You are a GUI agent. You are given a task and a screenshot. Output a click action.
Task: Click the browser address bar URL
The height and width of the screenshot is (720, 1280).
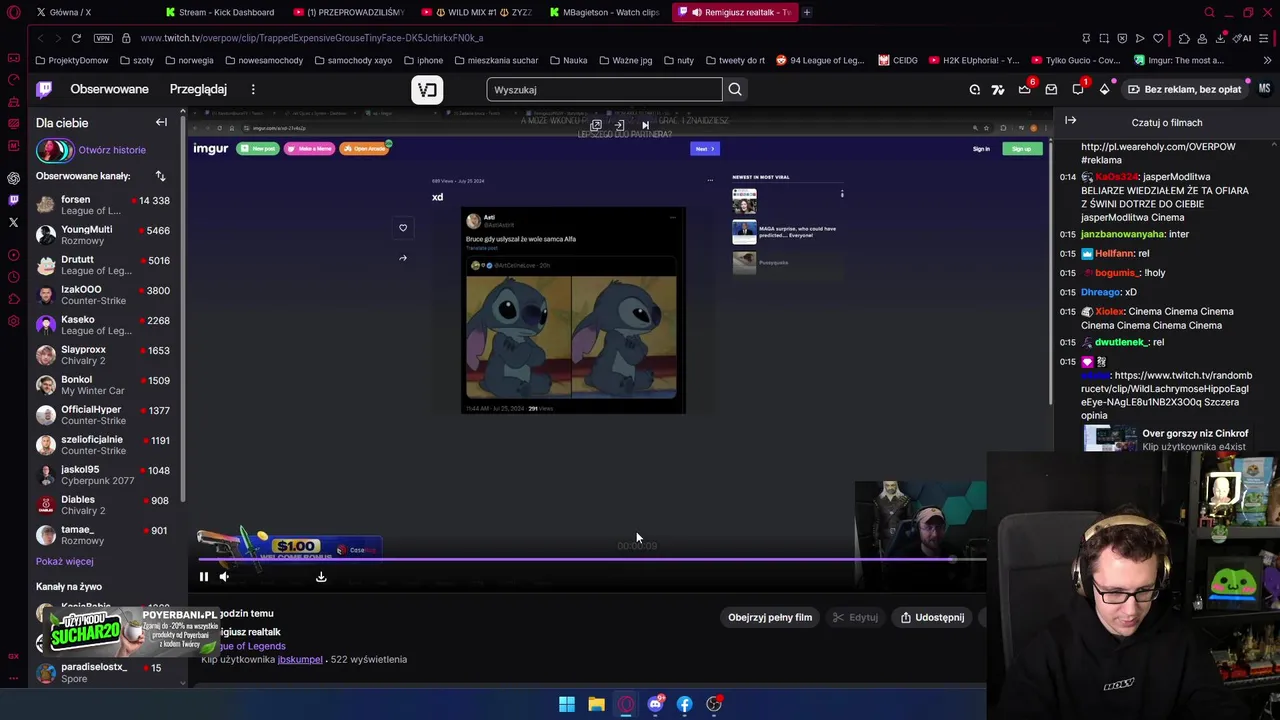tap(312, 38)
